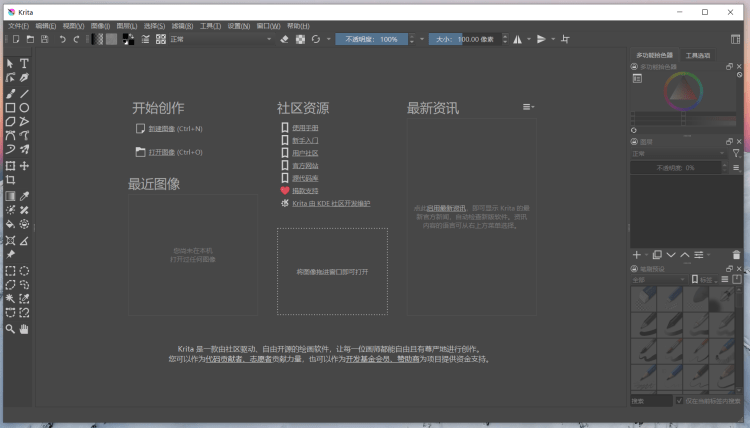This screenshot has width=750, height=428.
Task: Click the Undo arrow in toolbar
Action: point(63,39)
